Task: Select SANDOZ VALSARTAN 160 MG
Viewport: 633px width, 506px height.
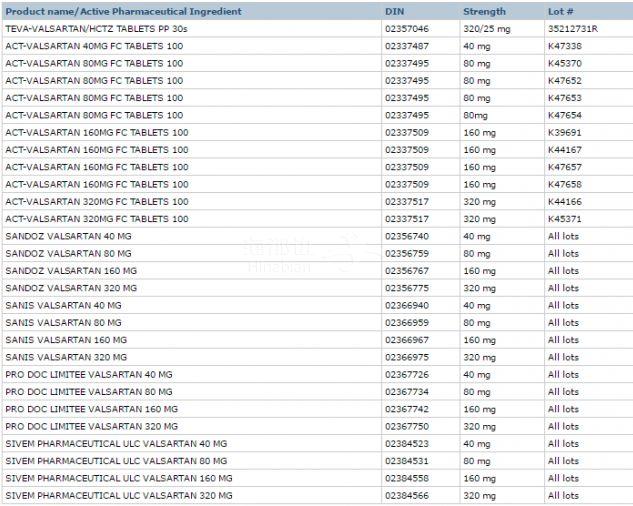Action: click(x=71, y=271)
